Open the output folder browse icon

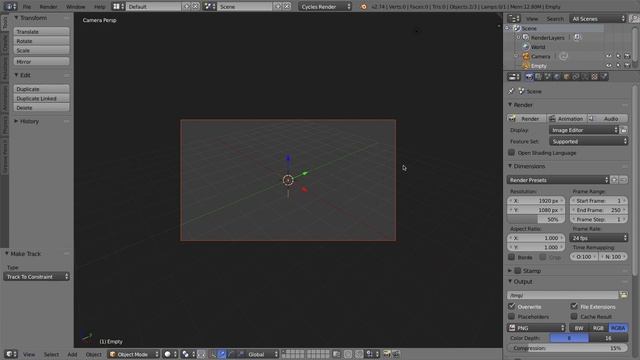pyautogui.click(x=623, y=295)
